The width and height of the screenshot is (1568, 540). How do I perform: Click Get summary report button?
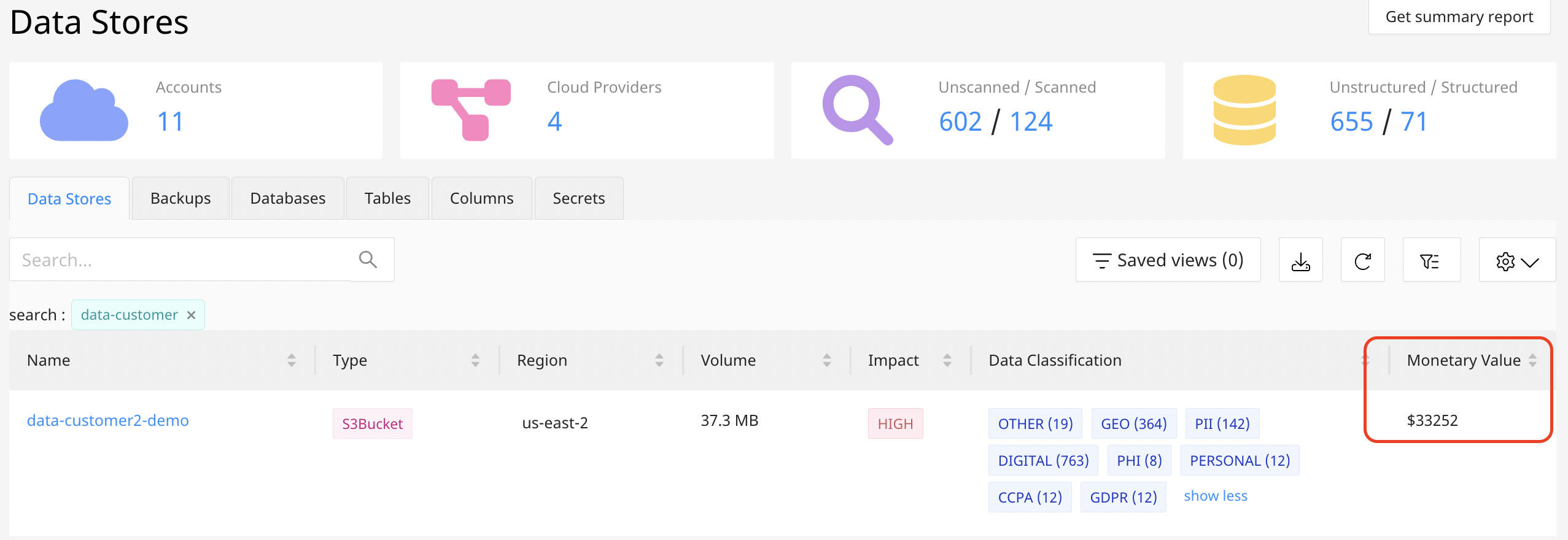pos(1459,17)
